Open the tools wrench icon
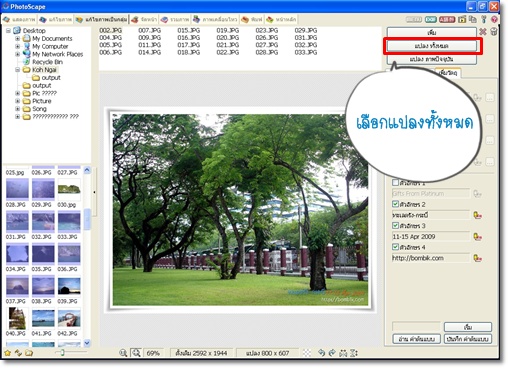508x368 pixels. tap(484, 20)
